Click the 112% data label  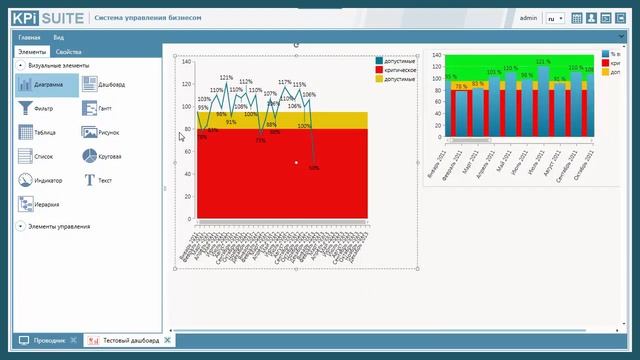click(x=246, y=82)
